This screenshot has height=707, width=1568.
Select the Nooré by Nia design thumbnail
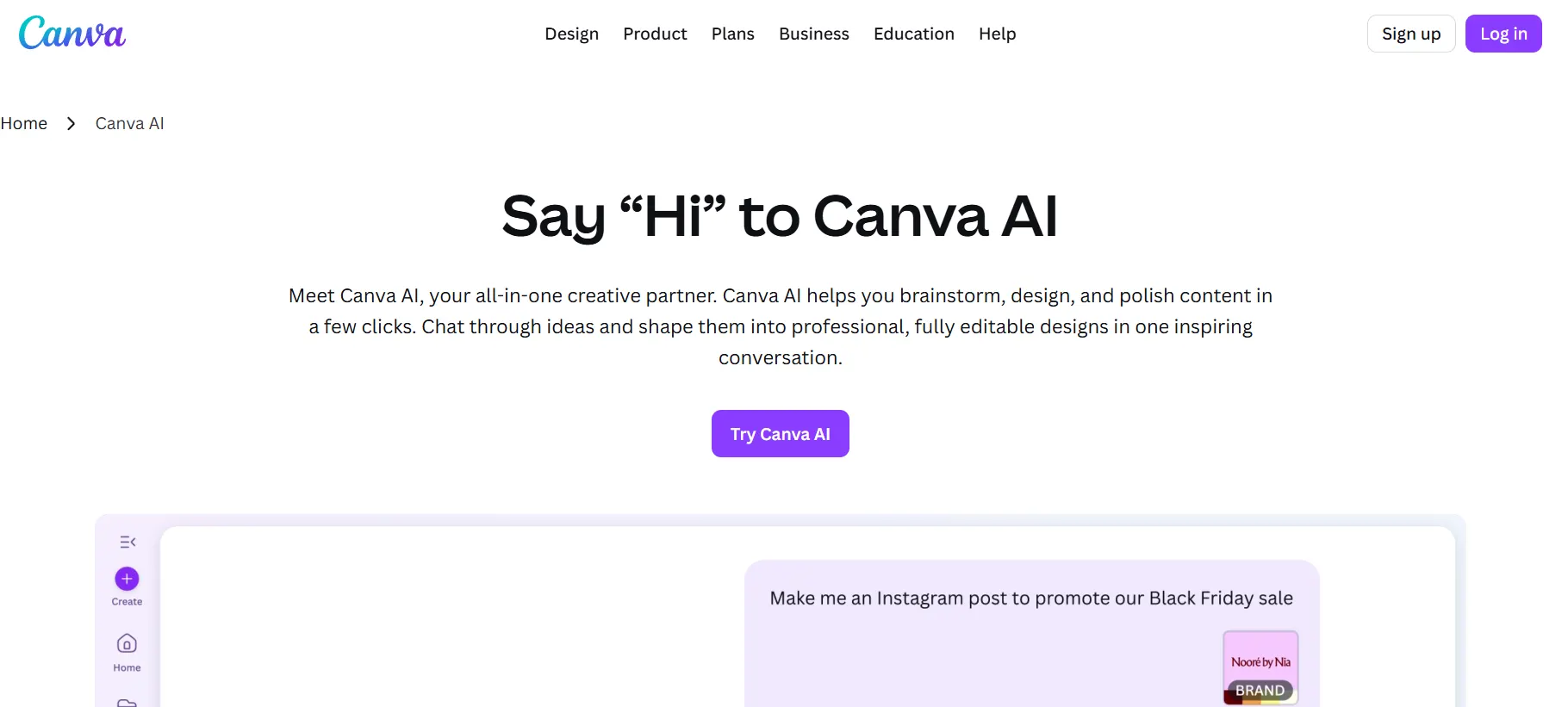(x=1260, y=661)
